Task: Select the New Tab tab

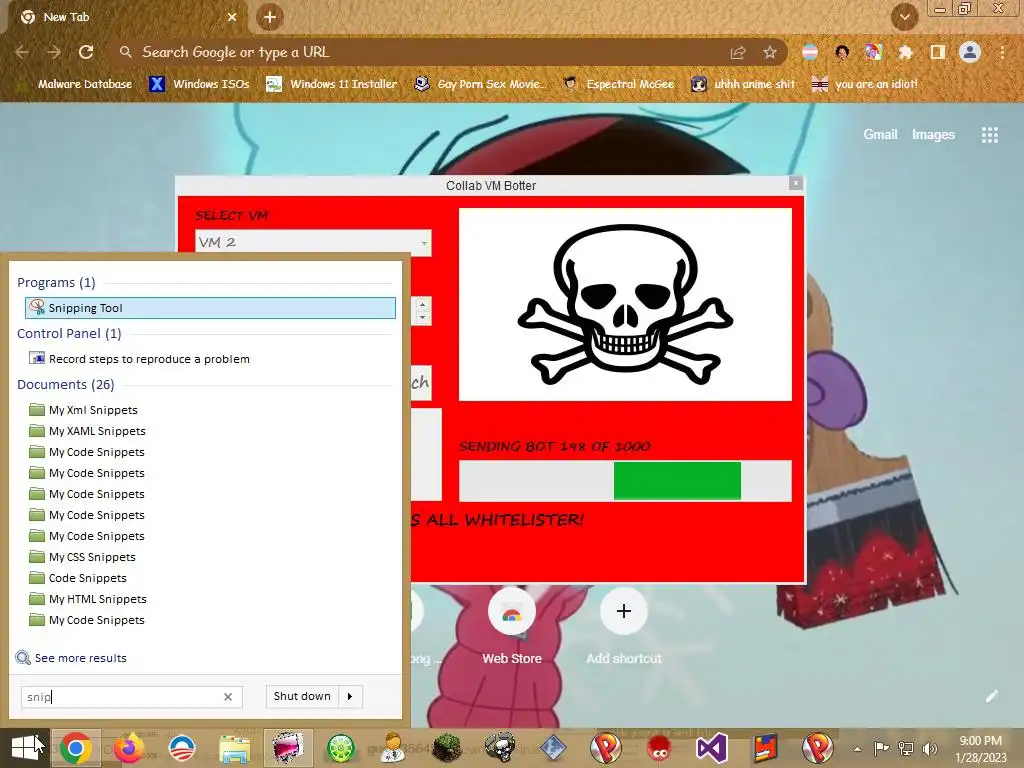Action: click(128, 17)
